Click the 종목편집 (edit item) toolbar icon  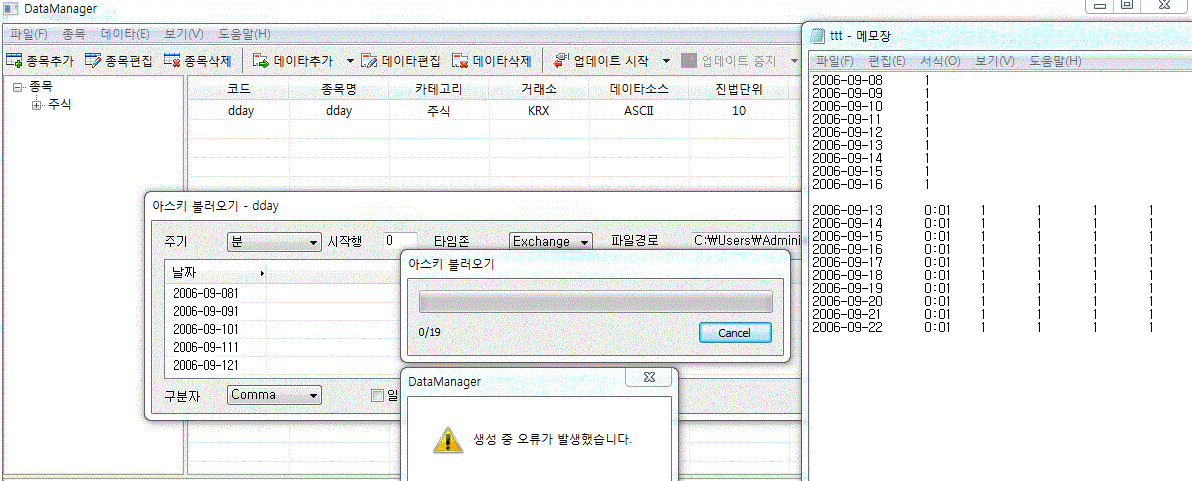tap(93, 61)
